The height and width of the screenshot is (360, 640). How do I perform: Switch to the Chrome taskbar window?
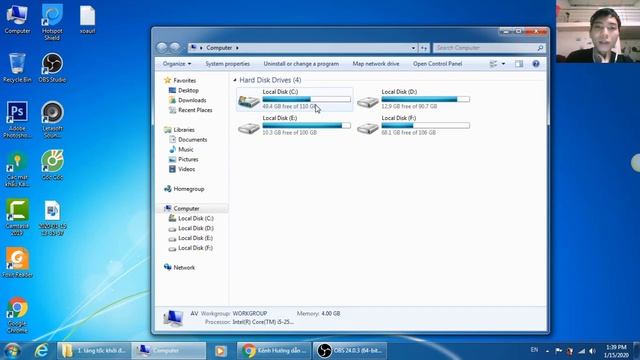click(x=274, y=351)
